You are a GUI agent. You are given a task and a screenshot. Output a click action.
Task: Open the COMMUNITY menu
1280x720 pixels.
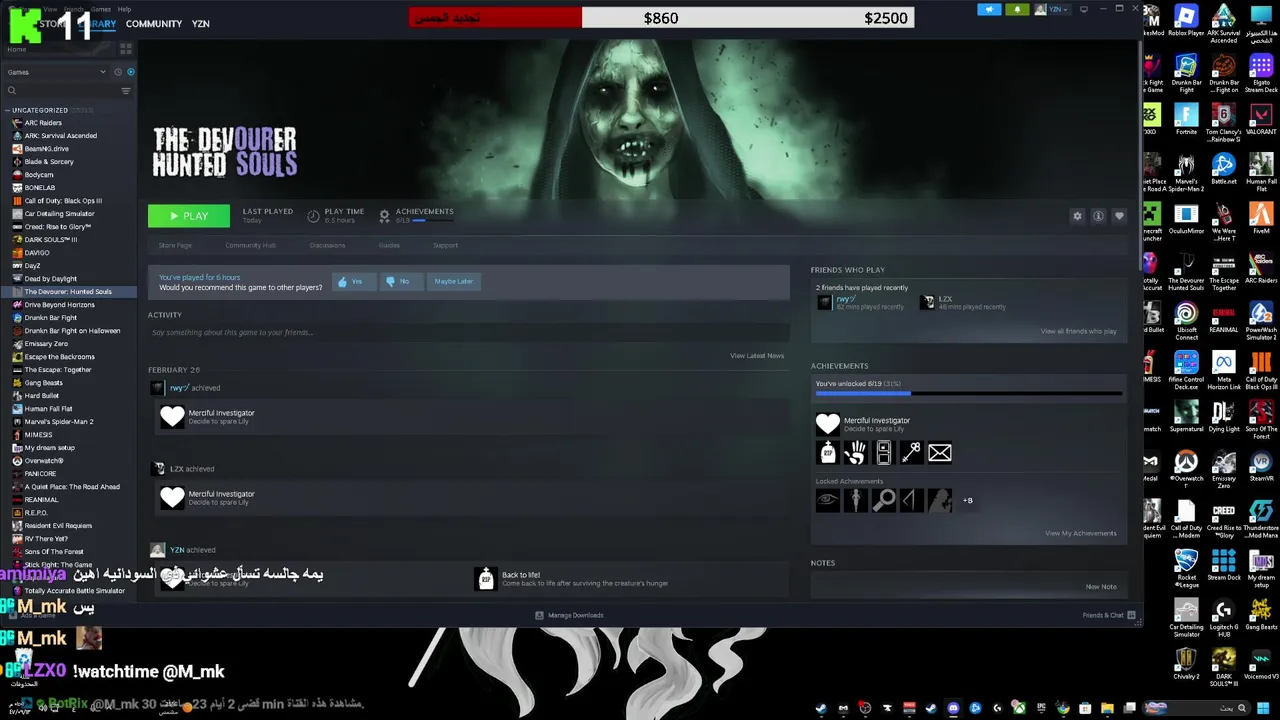[154, 24]
